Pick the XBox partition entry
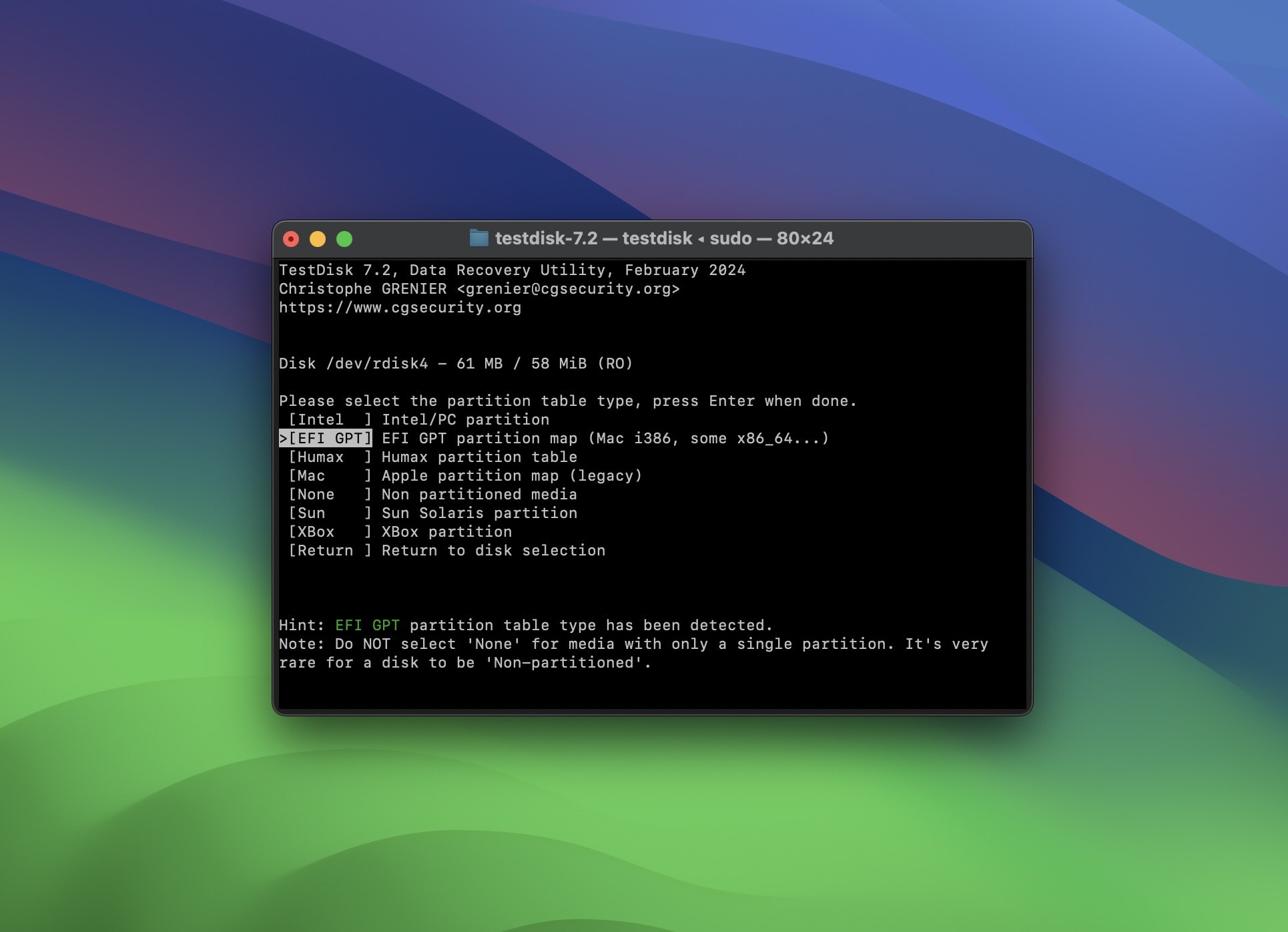 (400, 532)
